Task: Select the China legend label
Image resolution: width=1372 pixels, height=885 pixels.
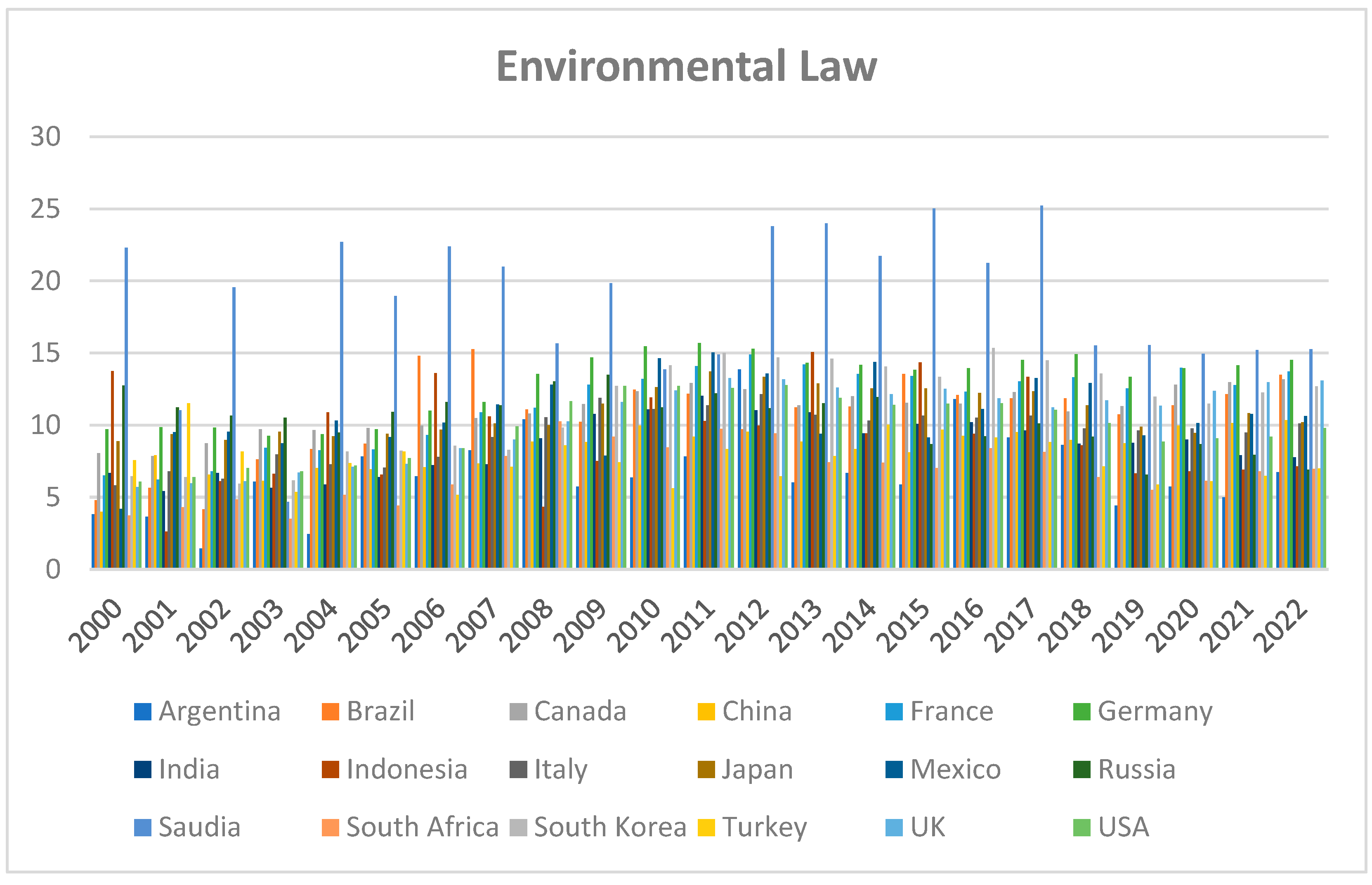Action: coord(757,711)
